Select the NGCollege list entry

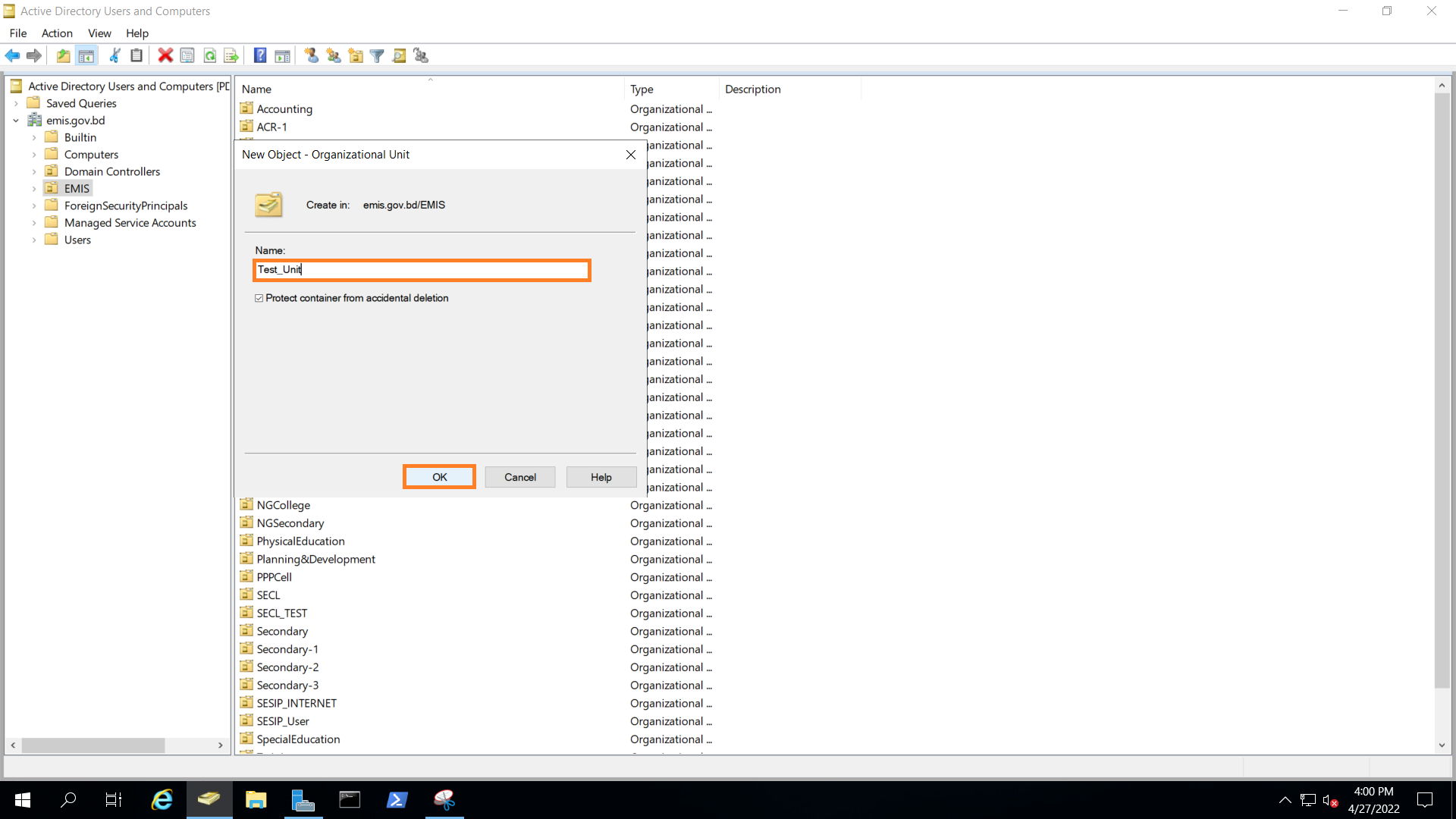point(283,505)
